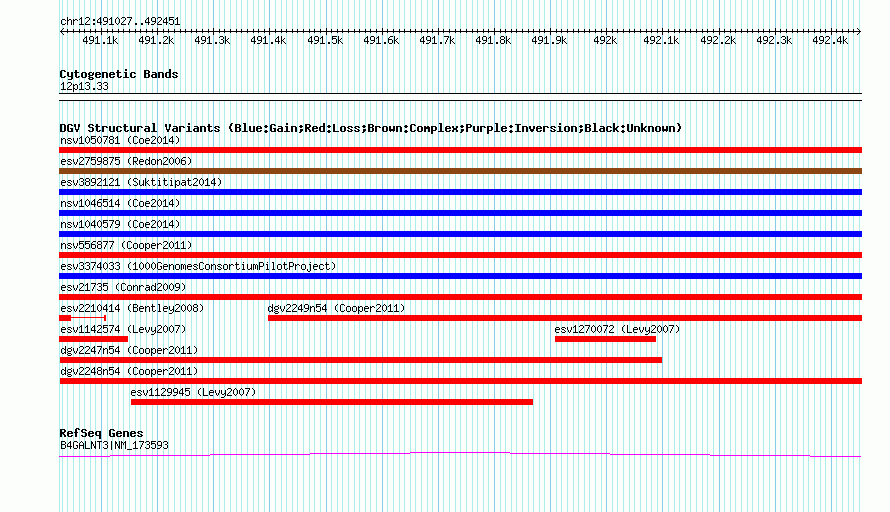Select the red esv21735 loss bar
The width and height of the screenshot is (890, 512).
(460, 297)
